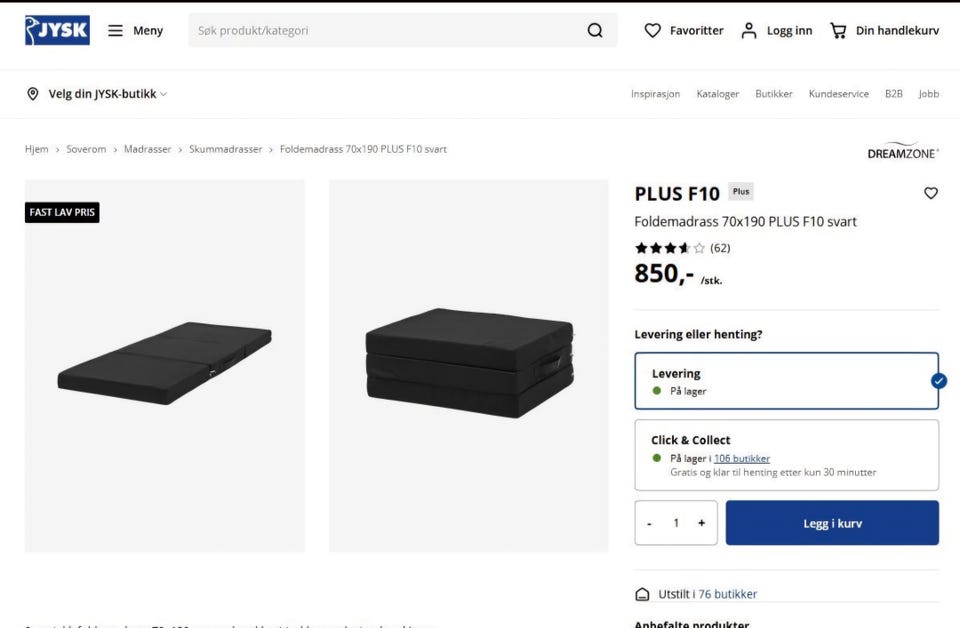Click the Logg inn person icon
Viewport: 960px width, 628px height.
(749, 31)
